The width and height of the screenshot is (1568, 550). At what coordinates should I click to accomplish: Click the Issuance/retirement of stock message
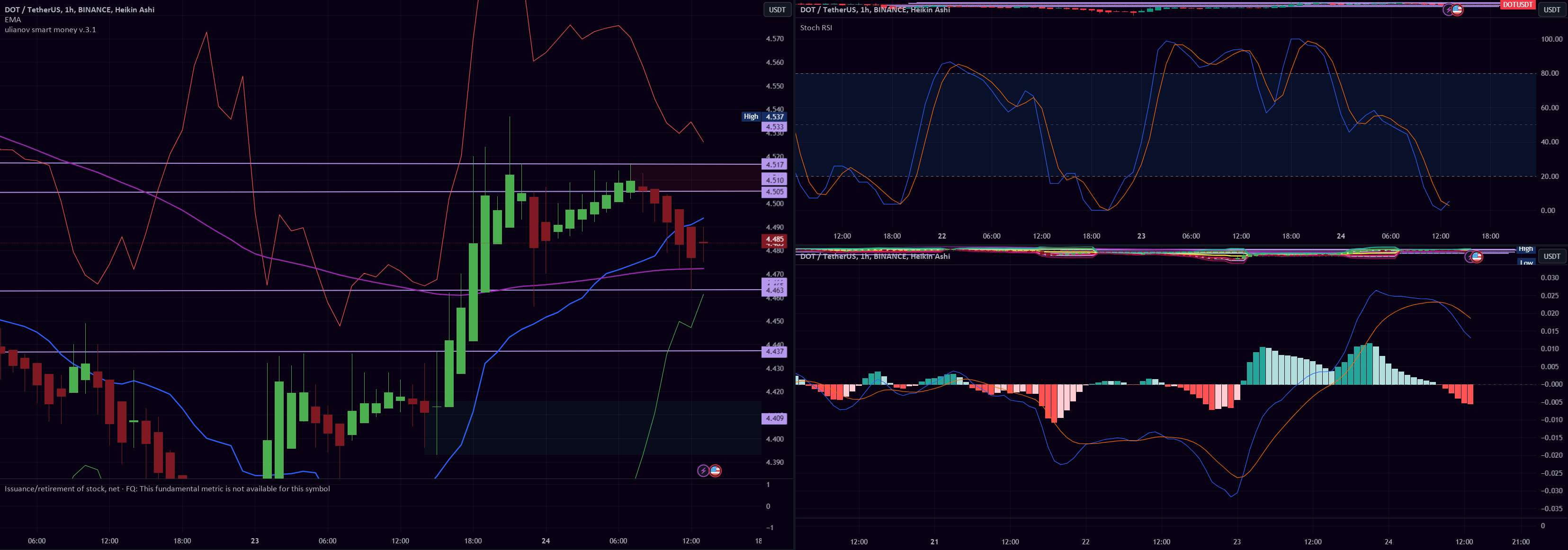167,488
